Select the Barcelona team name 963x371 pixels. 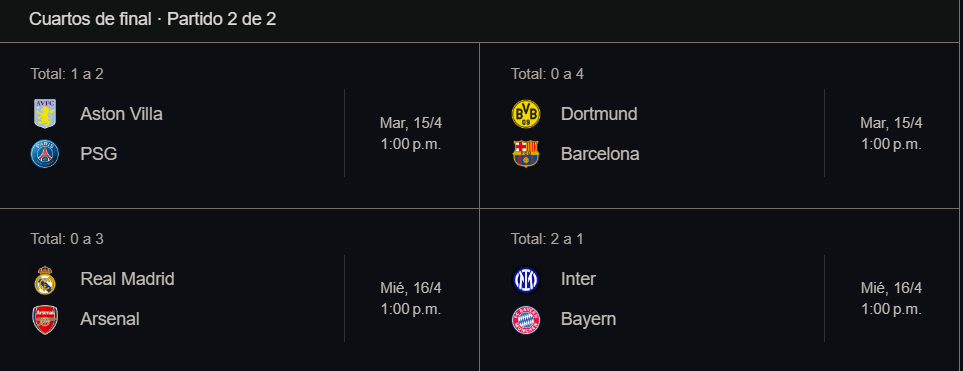click(600, 154)
